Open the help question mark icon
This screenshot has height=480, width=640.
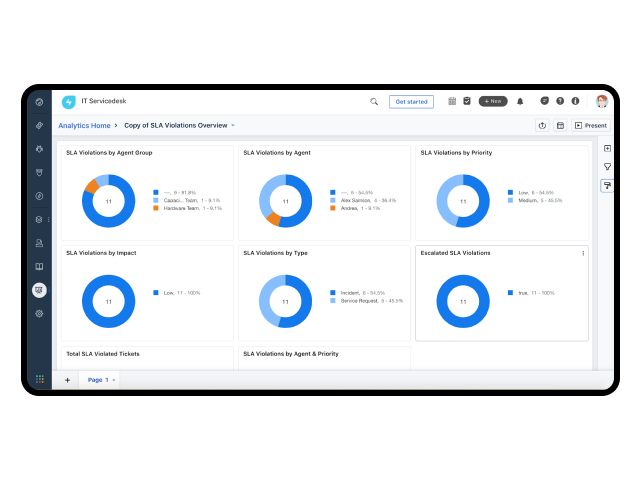[x=560, y=101]
